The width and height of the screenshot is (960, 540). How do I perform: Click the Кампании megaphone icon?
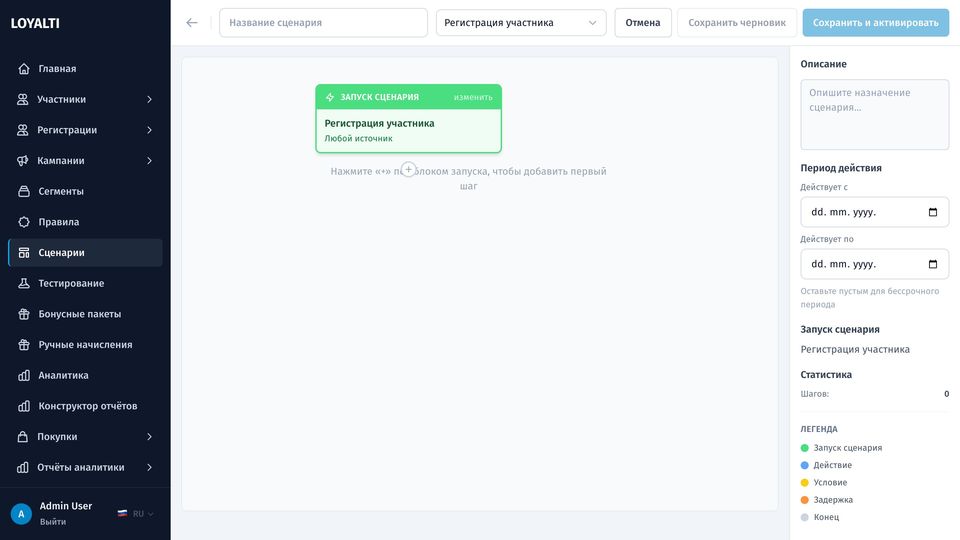click(x=23, y=160)
